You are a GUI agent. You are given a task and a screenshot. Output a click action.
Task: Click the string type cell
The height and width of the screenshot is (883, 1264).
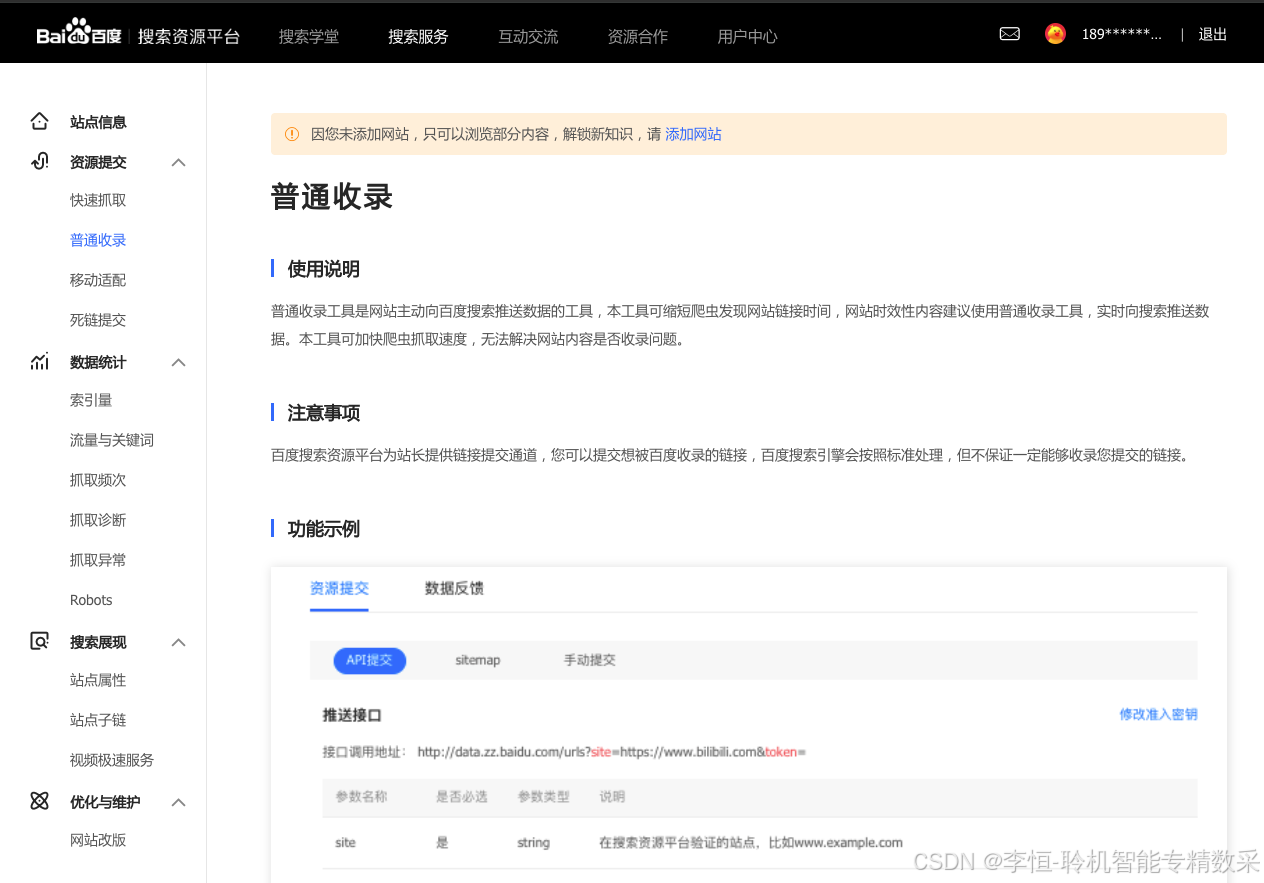(x=533, y=843)
